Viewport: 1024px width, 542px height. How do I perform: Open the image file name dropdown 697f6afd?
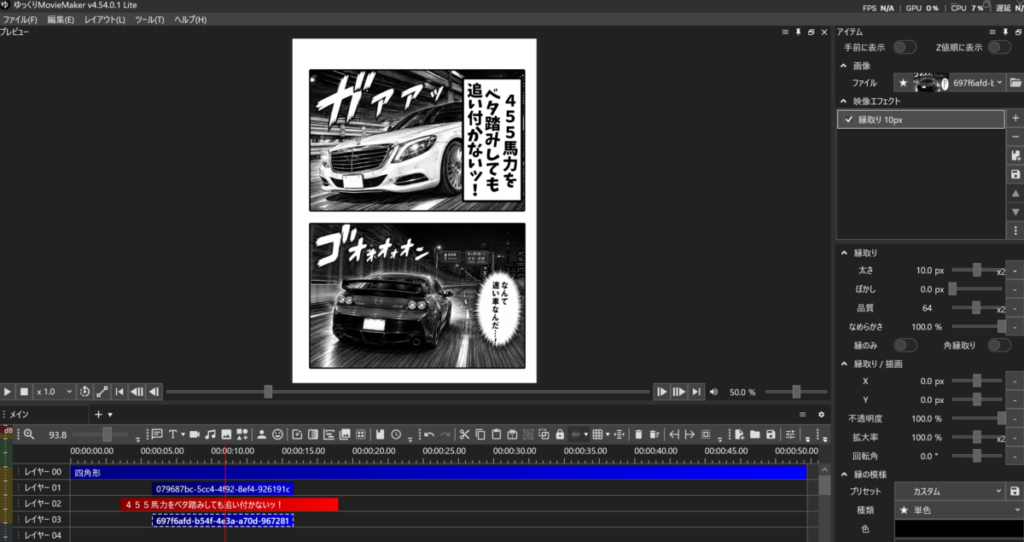(977, 83)
